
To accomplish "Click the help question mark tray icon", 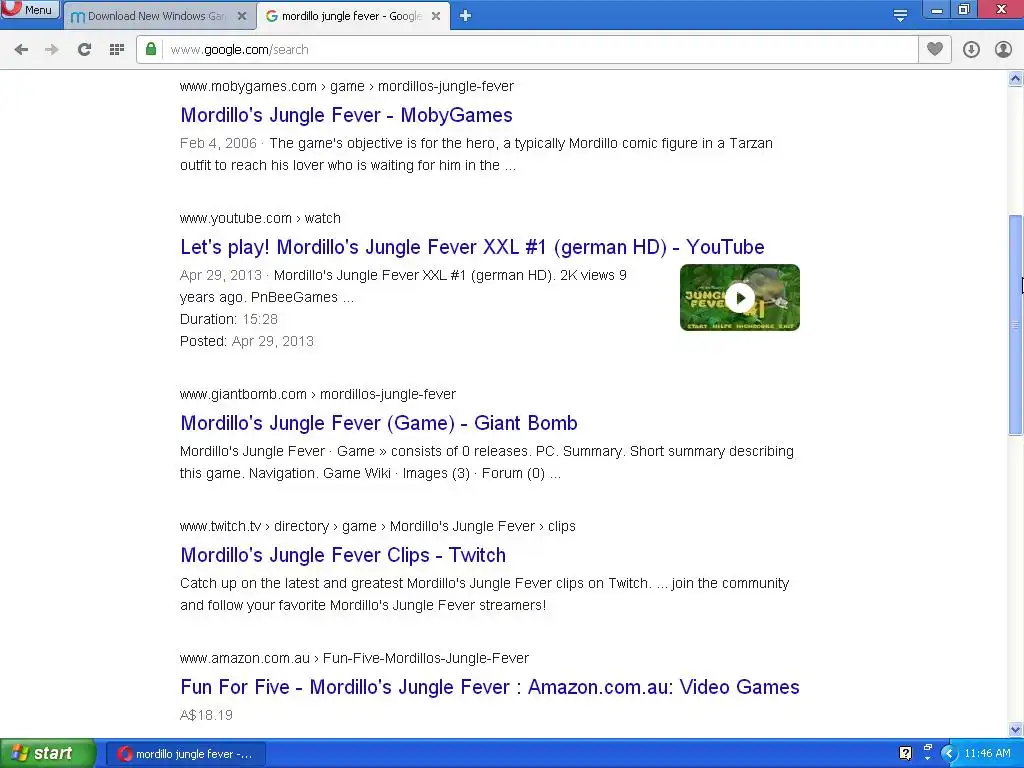I will coord(905,754).
